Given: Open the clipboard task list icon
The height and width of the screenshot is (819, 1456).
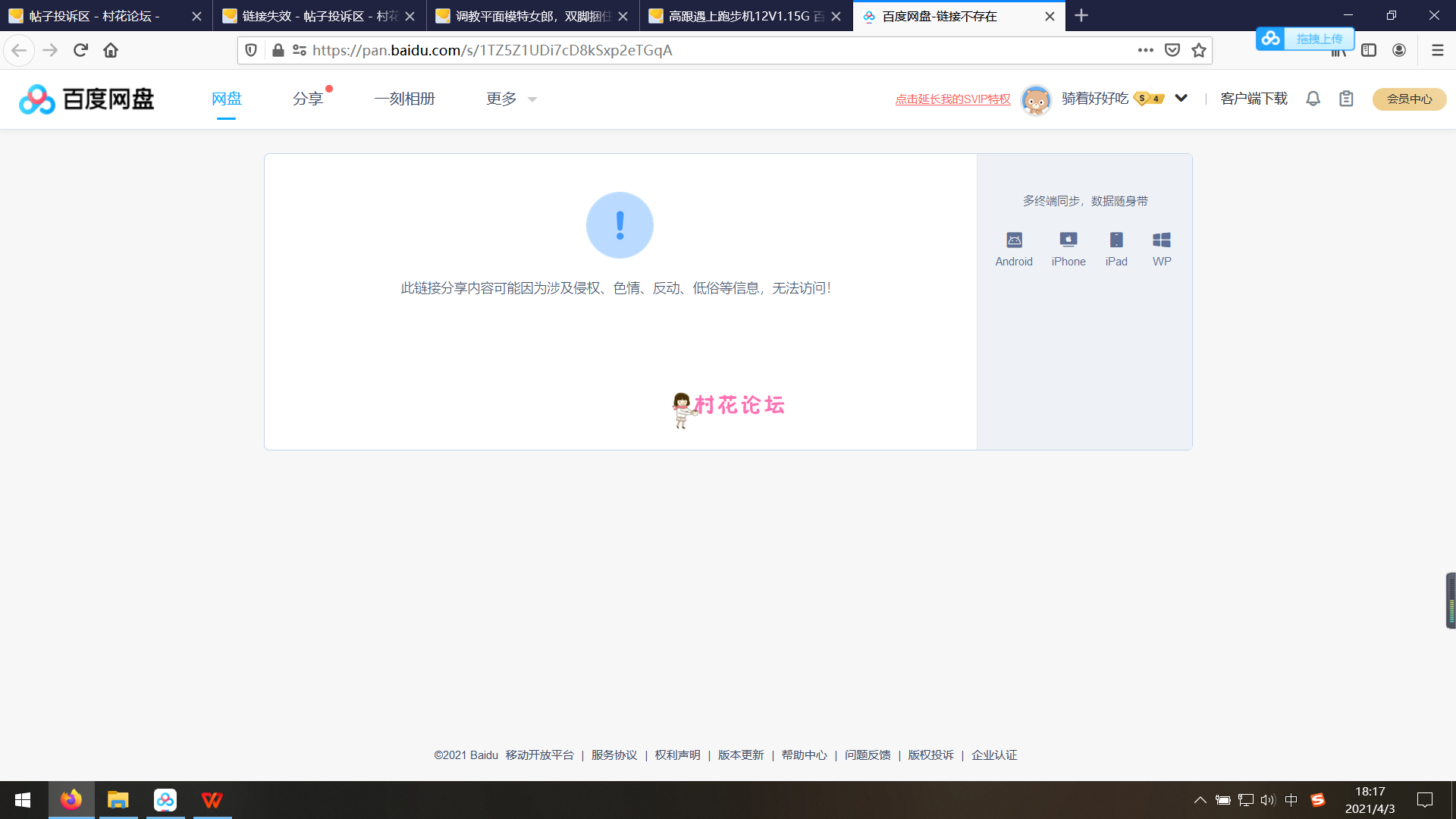Looking at the screenshot, I should 1346,99.
